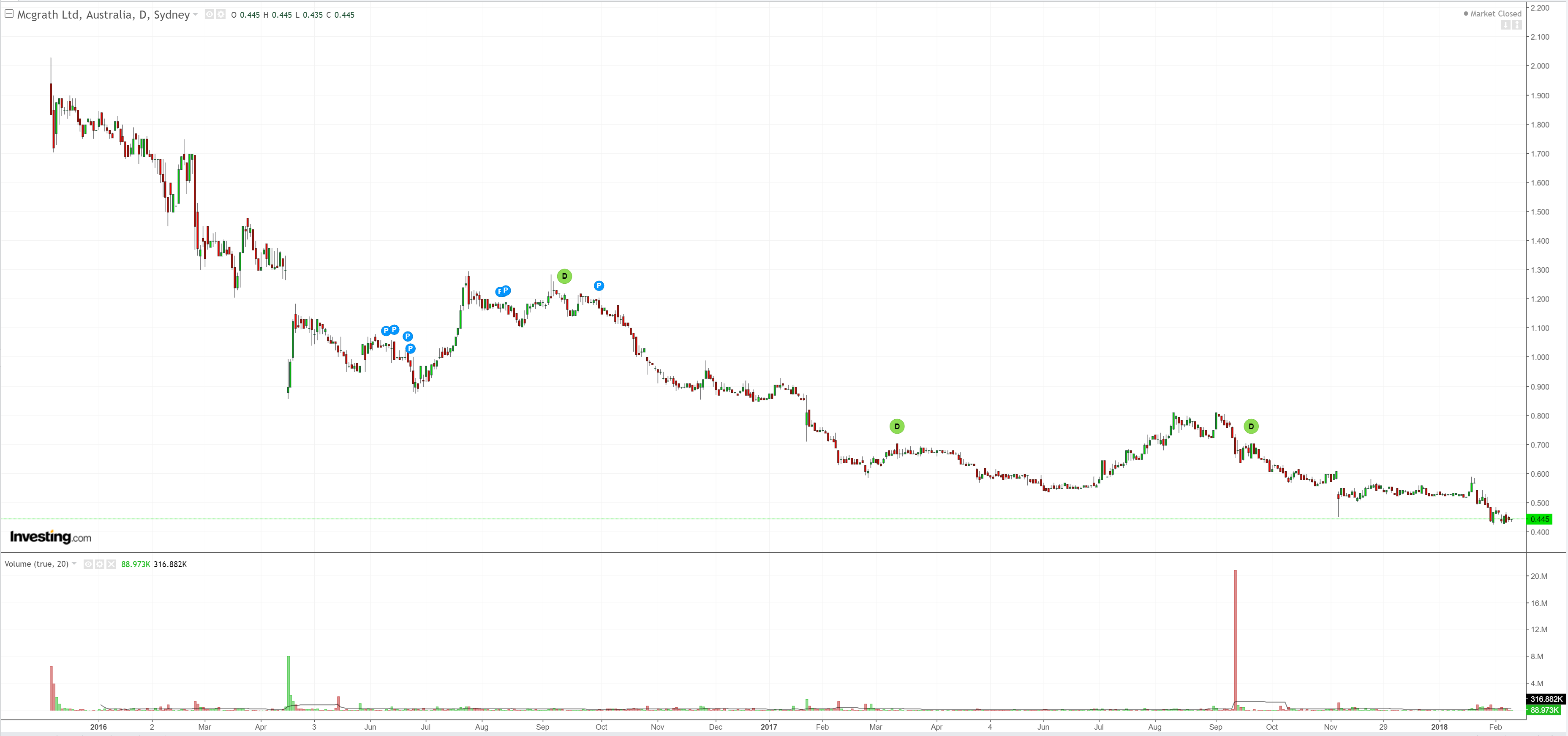The image size is (1568, 736).
Task: Remove the Volume indicator with X
Action: (x=112, y=565)
